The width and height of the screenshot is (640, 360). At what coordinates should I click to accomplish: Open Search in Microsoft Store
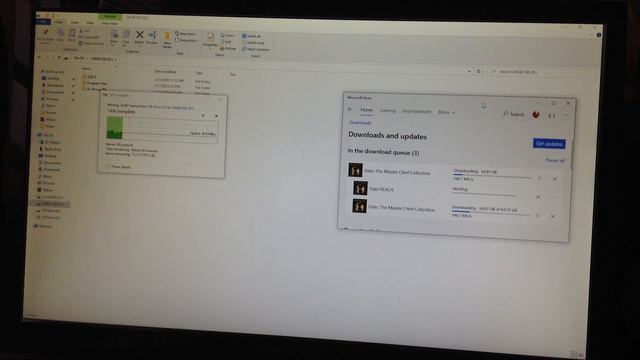pyautogui.click(x=514, y=114)
